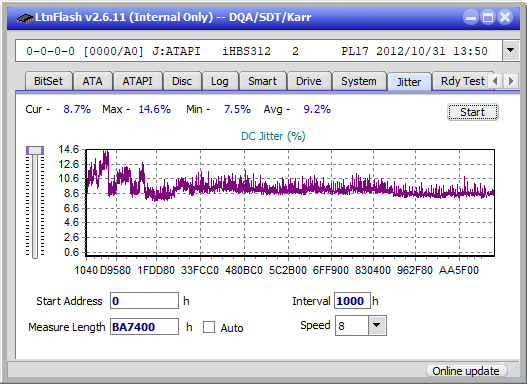Enable the Auto checkbox
527x384 pixels.
coord(209,327)
